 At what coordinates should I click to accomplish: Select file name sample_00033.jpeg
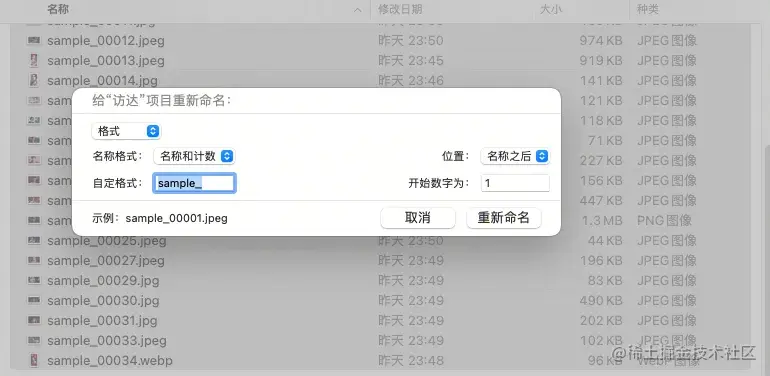click(107, 340)
